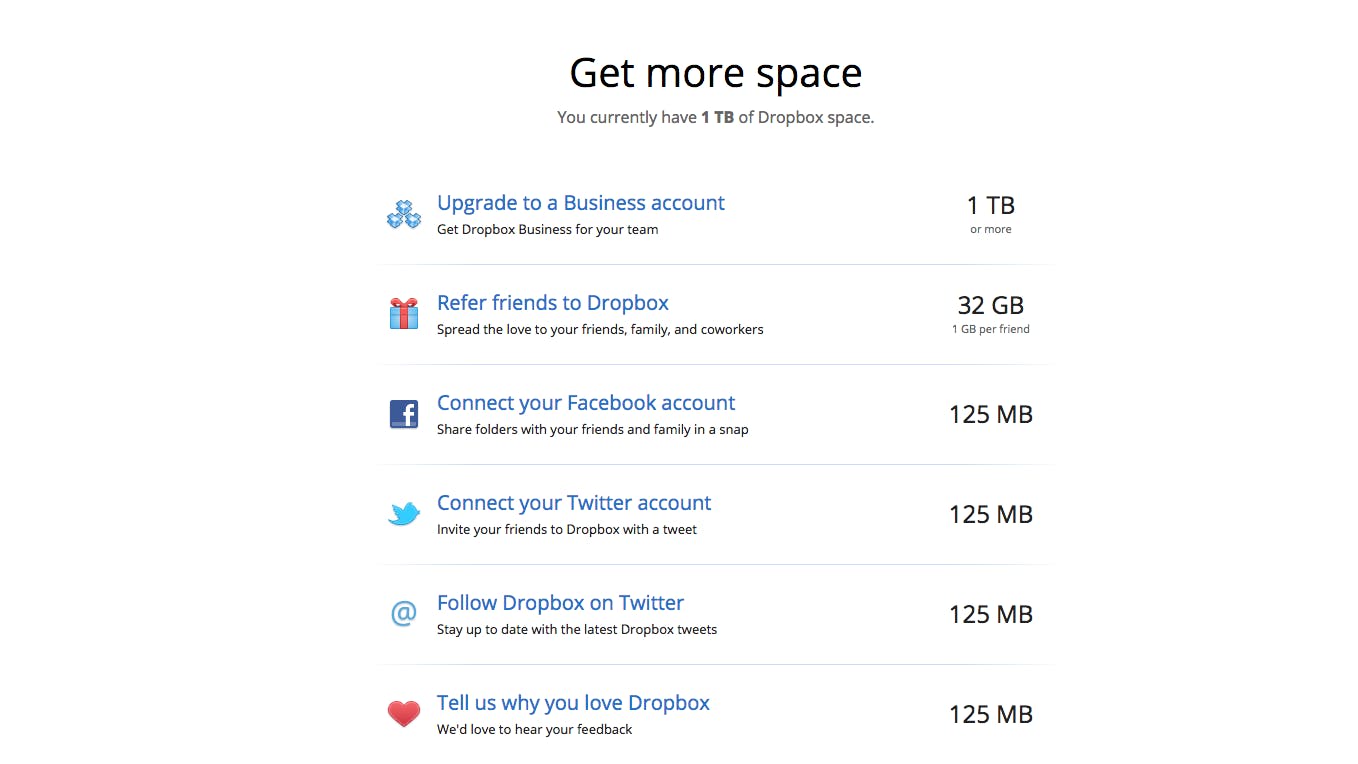Screen dimensions: 1358x764
Task: Click Connect your Twitter account
Action: (x=574, y=503)
